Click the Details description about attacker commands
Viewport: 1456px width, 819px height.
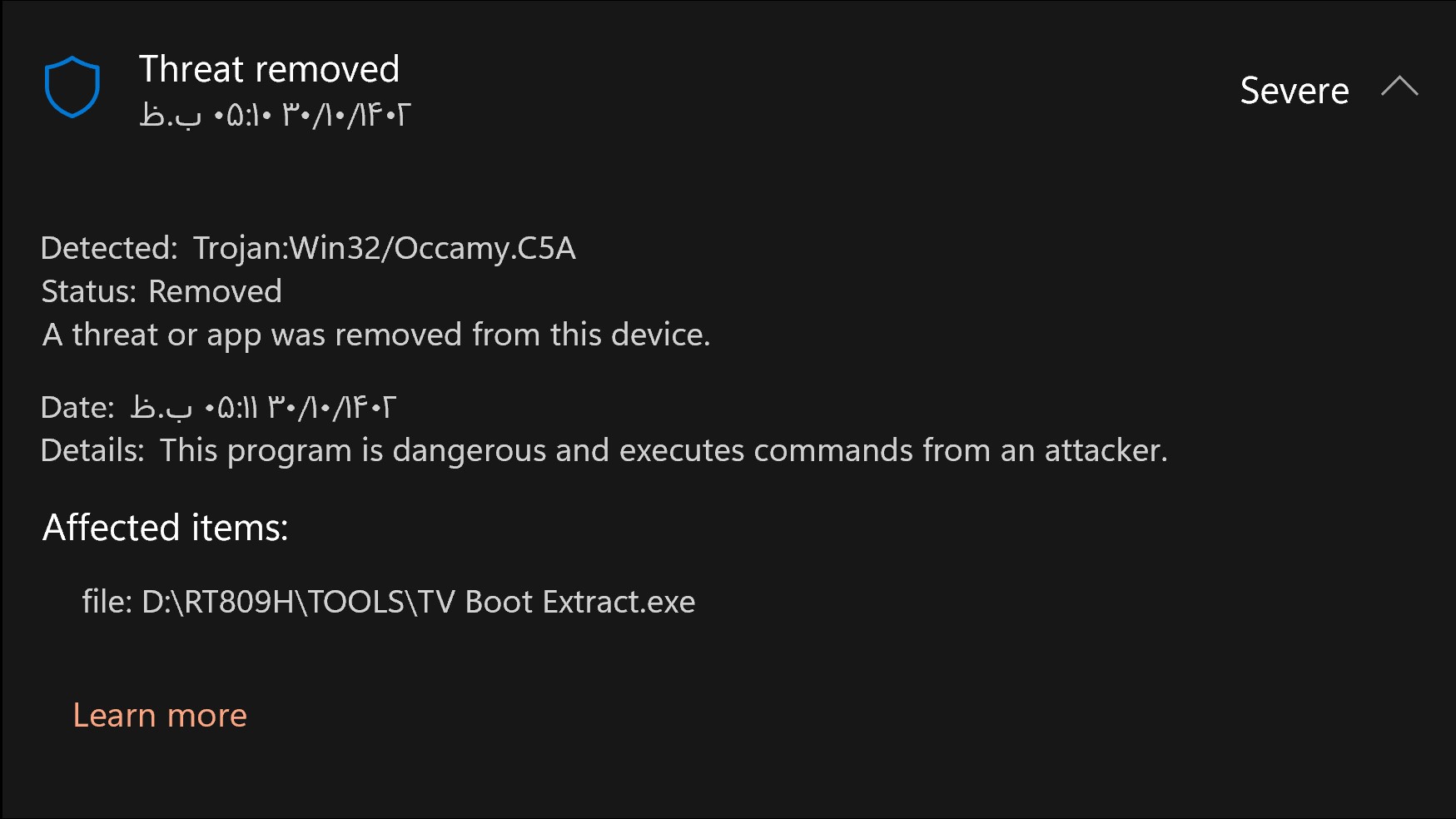(663, 450)
